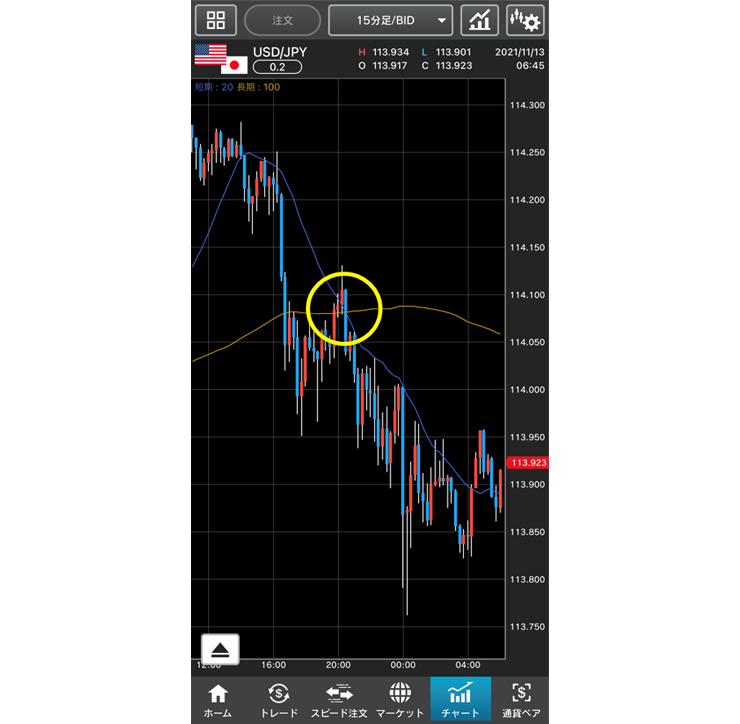Tap the 0.2 spread badge
740x724 pixels.
click(x=279, y=67)
